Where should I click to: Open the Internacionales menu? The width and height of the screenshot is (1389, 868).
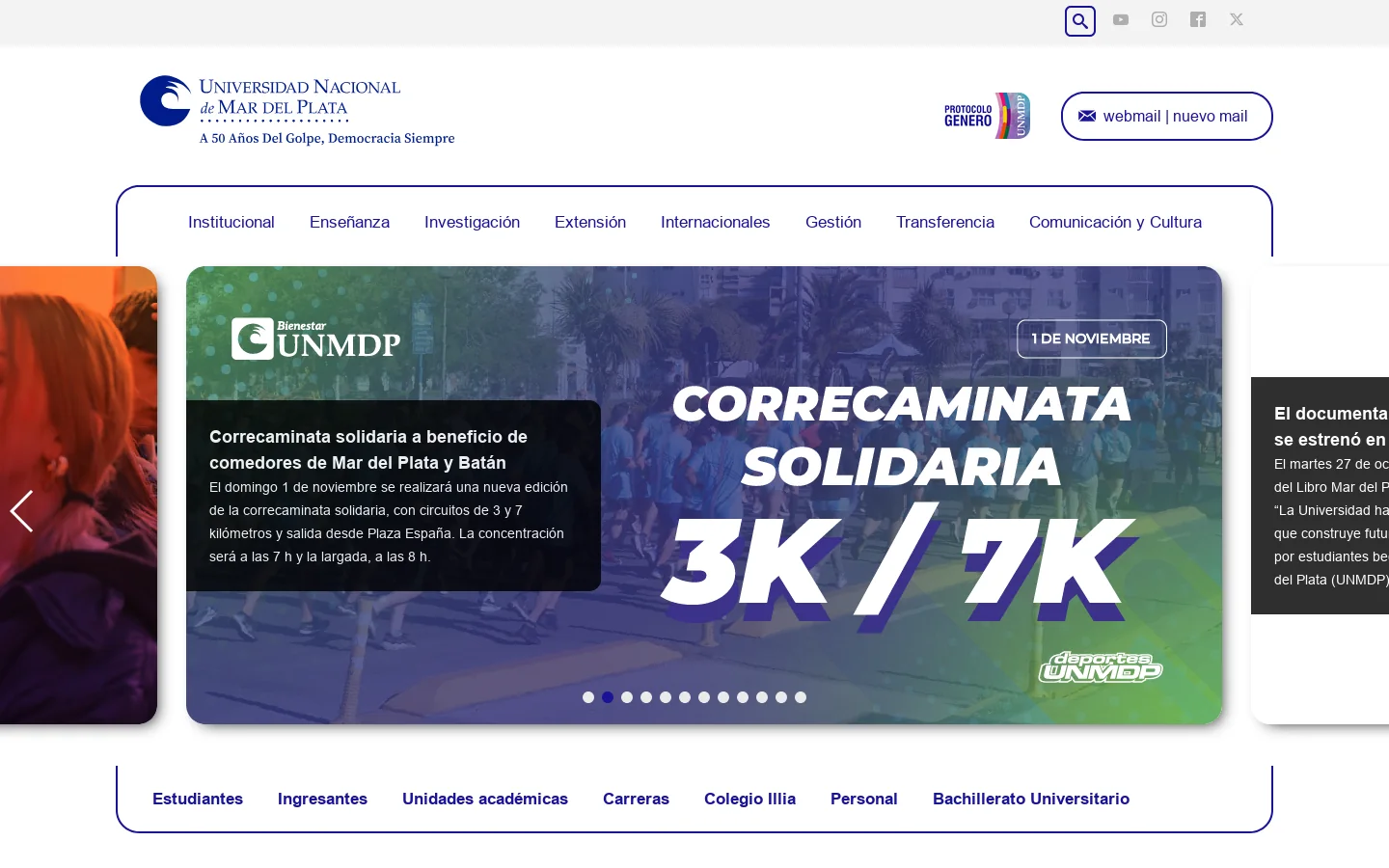click(x=716, y=222)
